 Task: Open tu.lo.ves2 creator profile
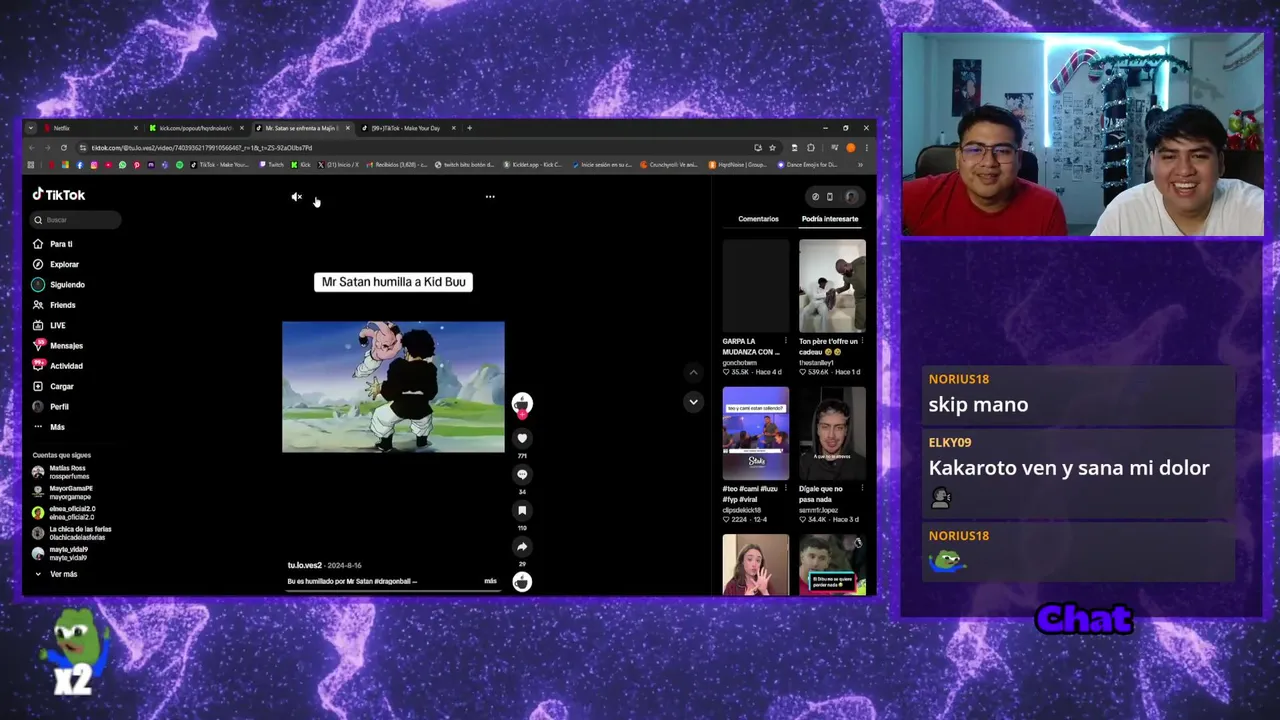click(305, 566)
